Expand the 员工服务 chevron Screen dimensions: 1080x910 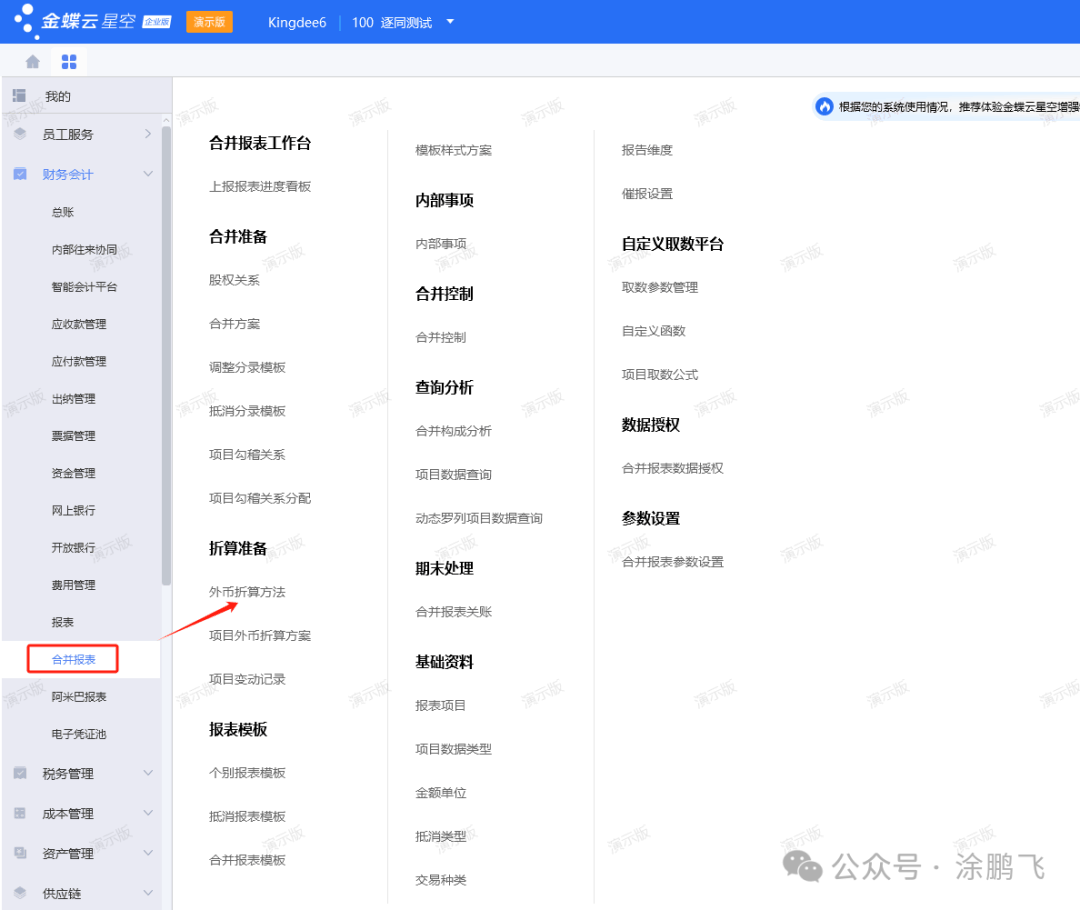[x=148, y=134]
